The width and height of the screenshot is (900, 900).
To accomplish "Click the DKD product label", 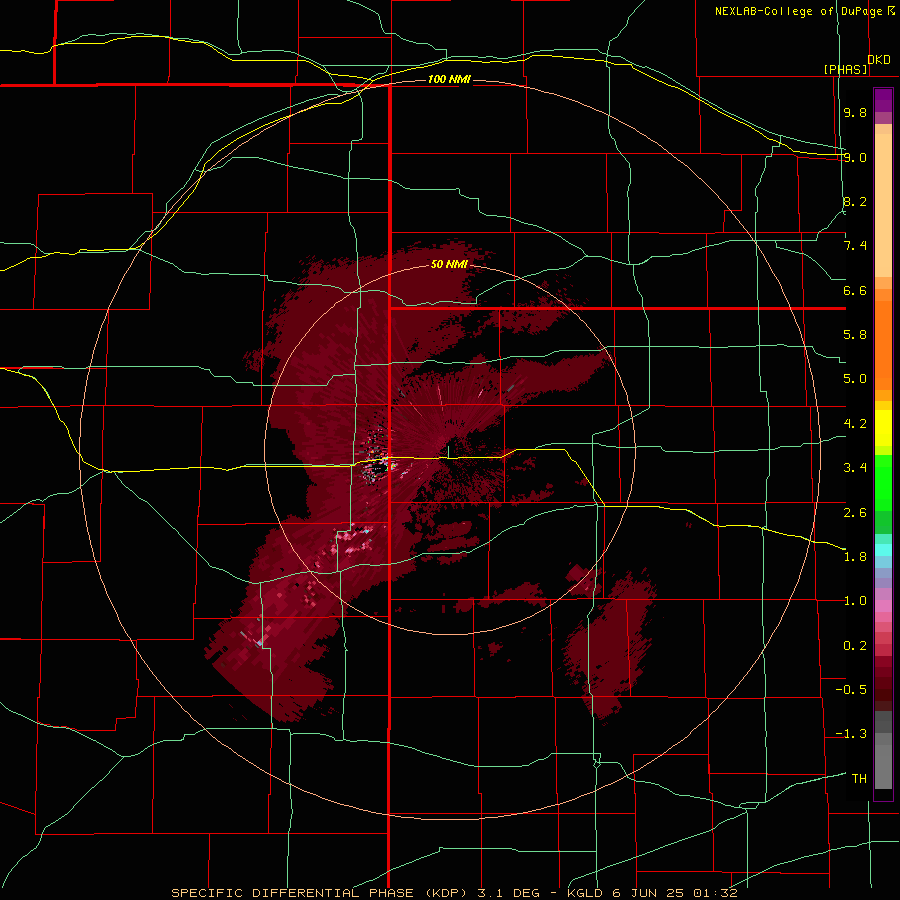I will [879, 60].
